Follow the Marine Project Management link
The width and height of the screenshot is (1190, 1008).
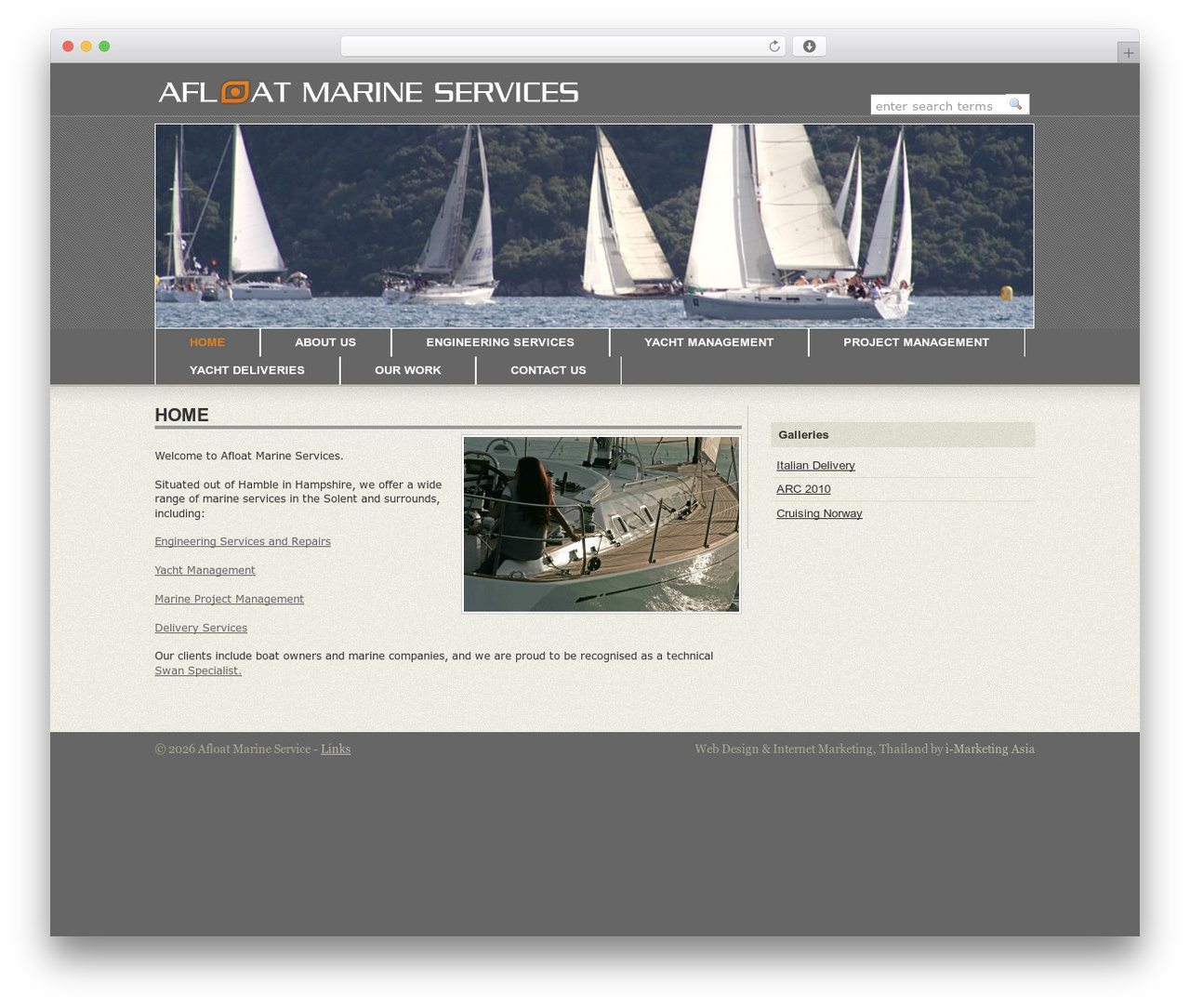tap(230, 600)
